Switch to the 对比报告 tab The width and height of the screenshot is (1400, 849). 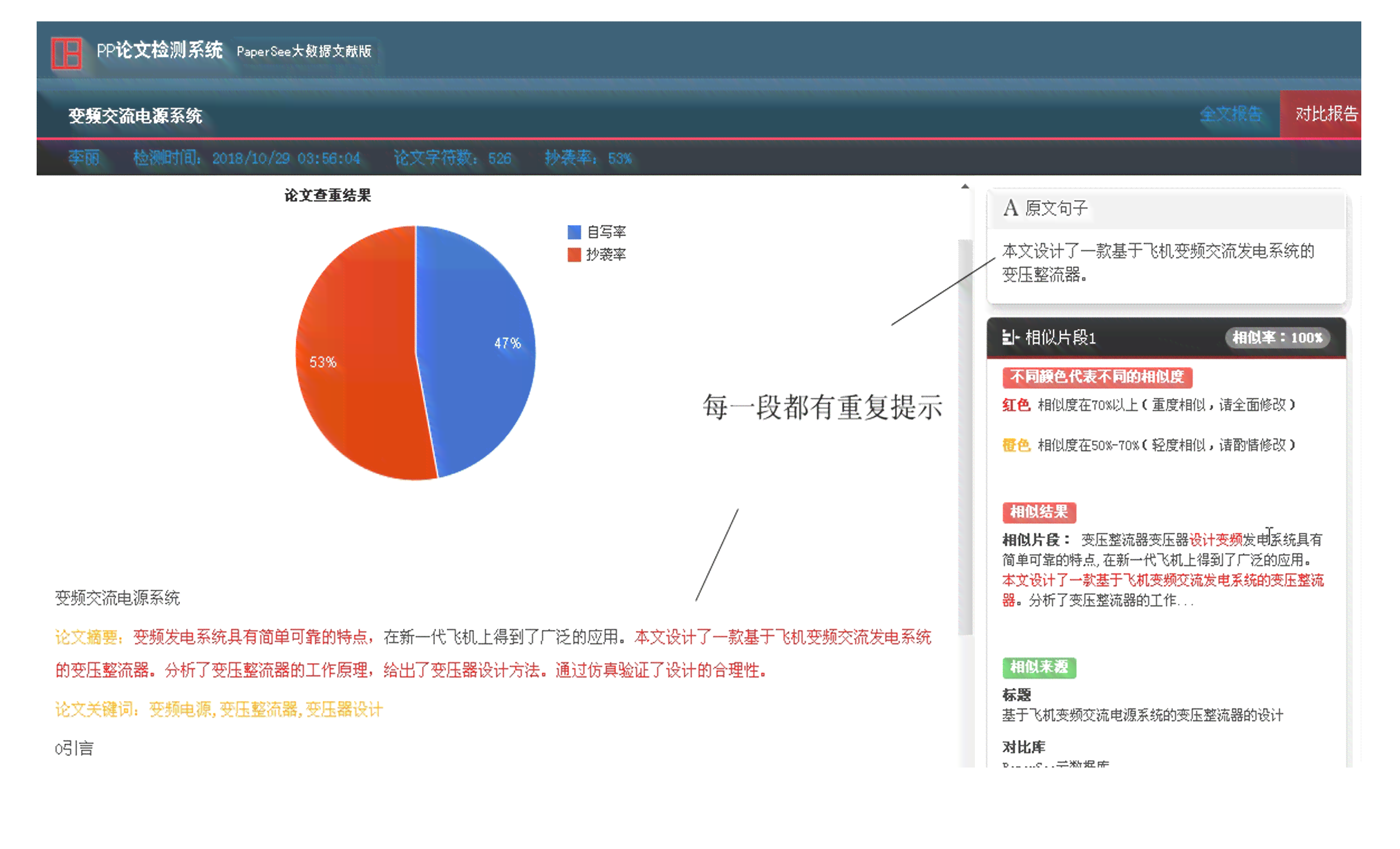tap(1321, 114)
